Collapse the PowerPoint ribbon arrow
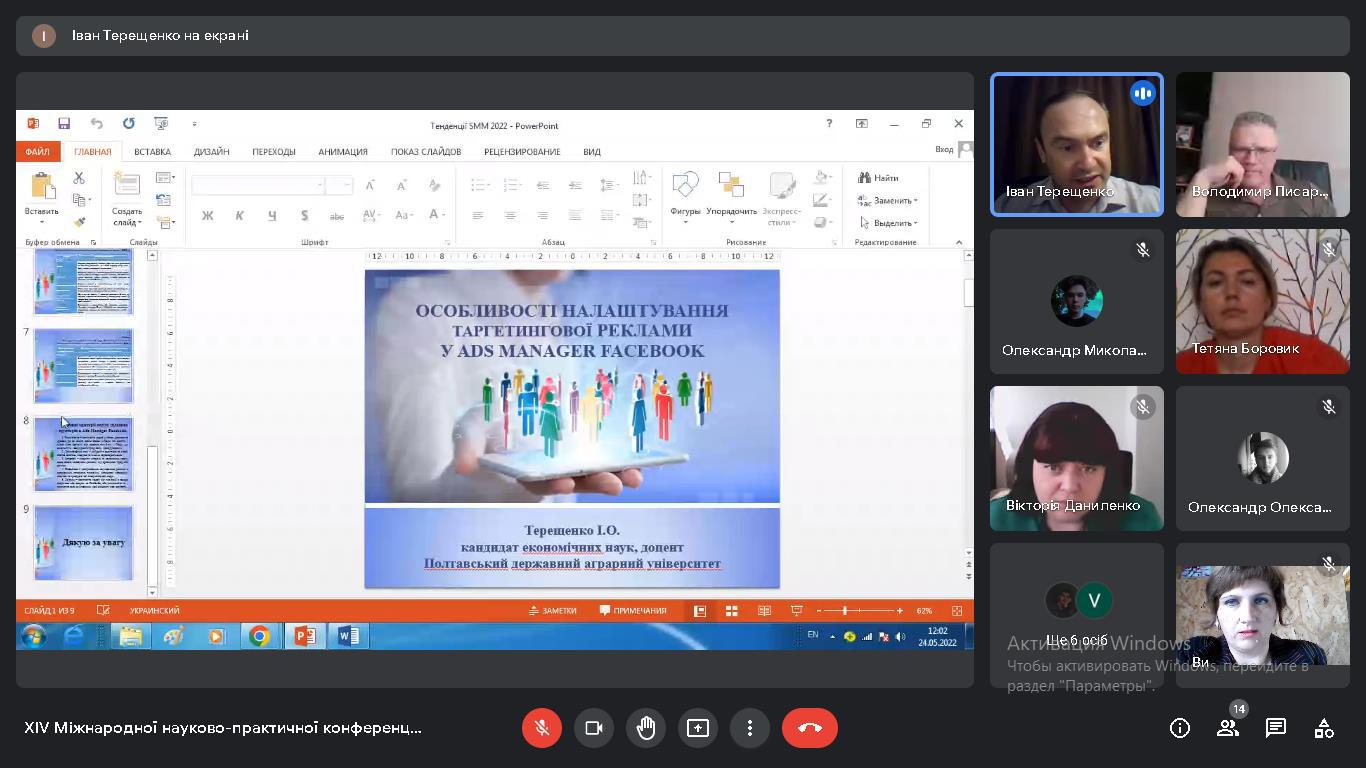The height and width of the screenshot is (768, 1366). 958,242
